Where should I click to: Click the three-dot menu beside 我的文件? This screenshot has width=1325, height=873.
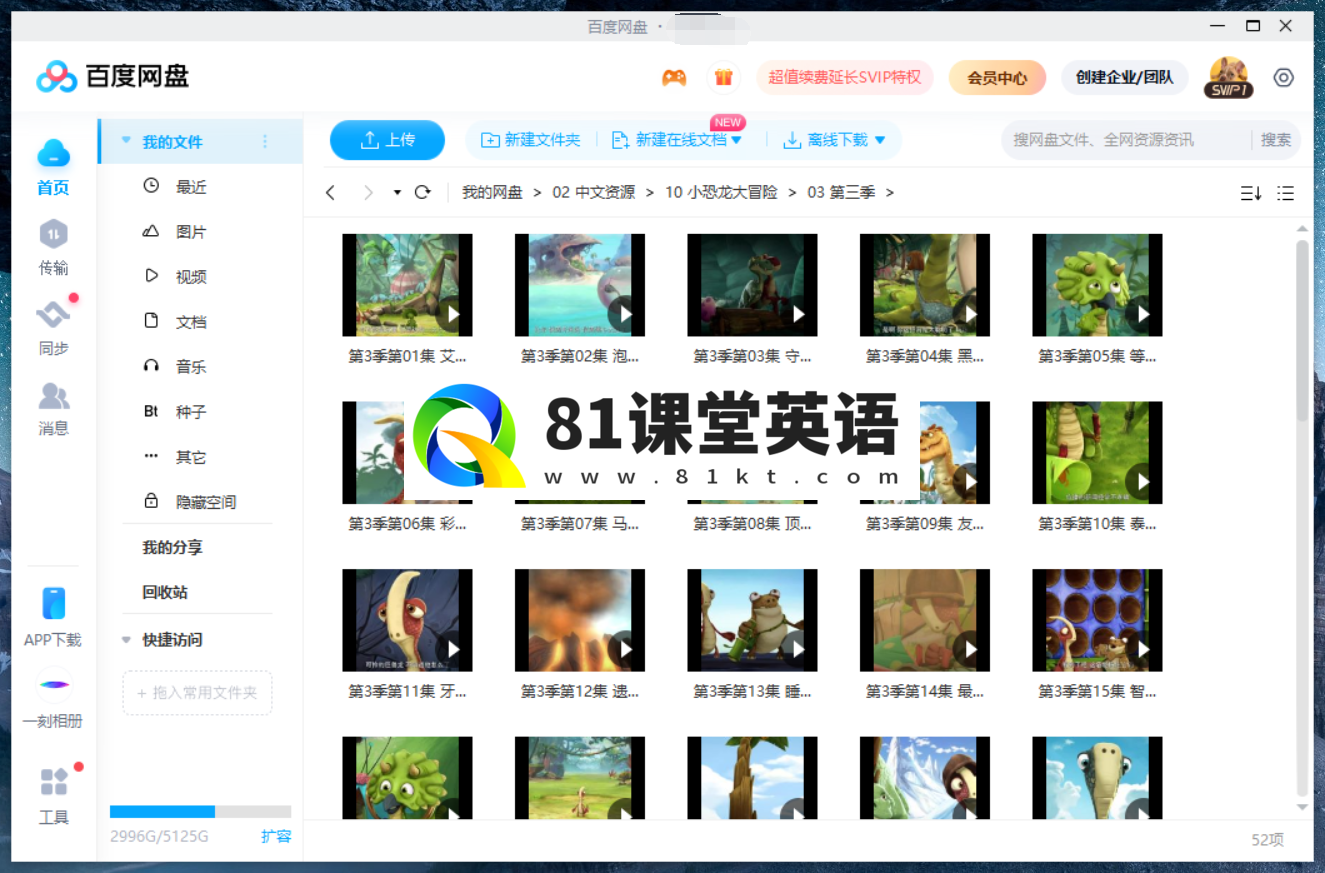tap(265, 141)
